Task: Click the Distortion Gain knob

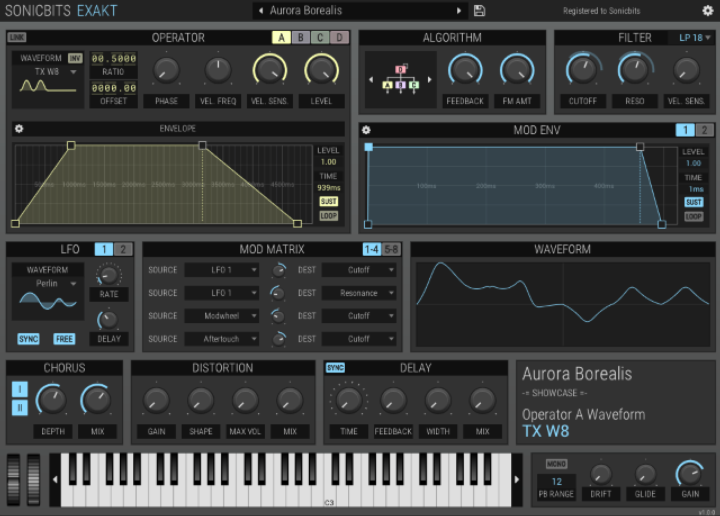Action: [x=156, y=400]
